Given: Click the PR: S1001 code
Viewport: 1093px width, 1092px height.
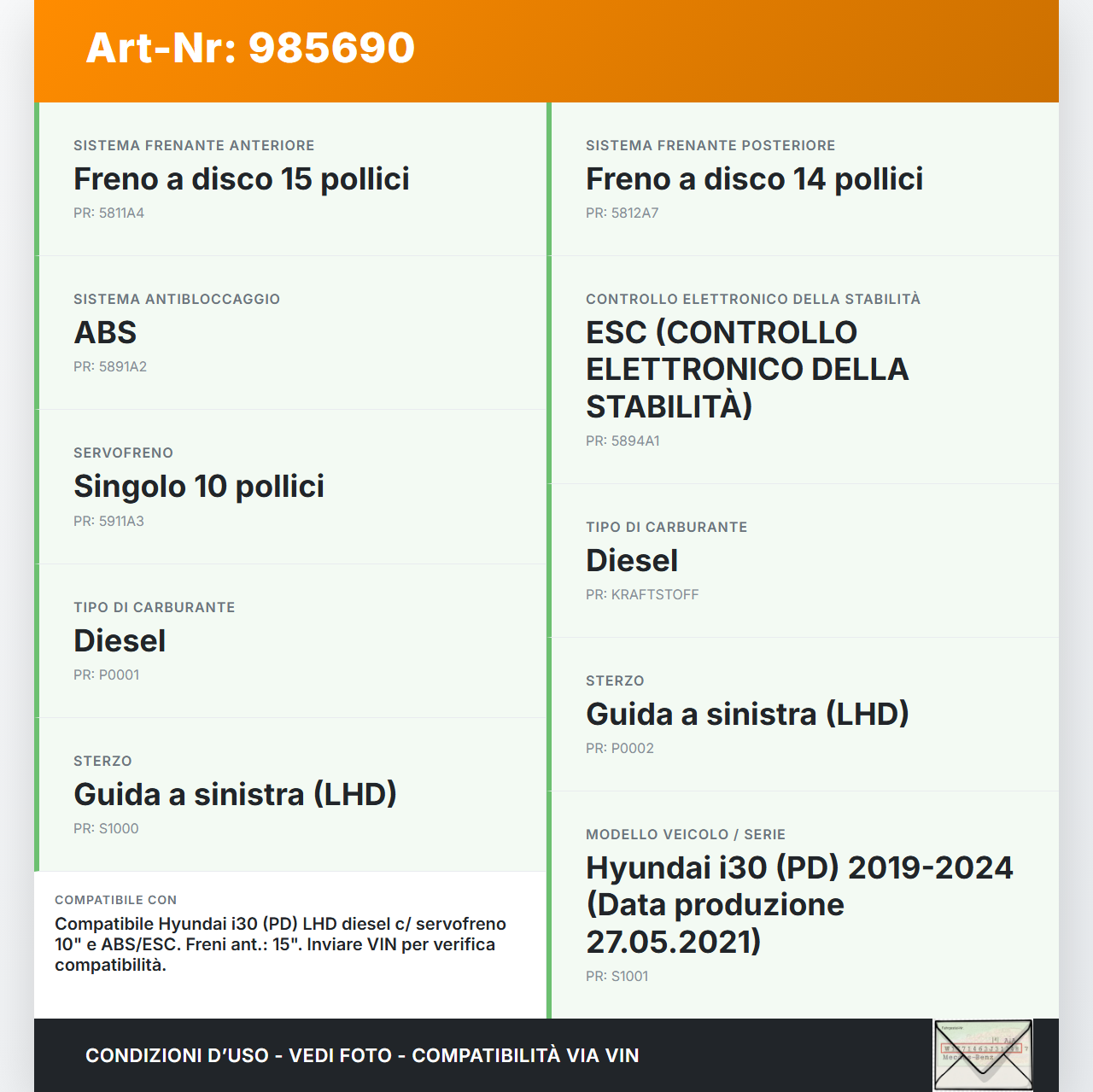Looking at the screenshot, I should 617,977.
